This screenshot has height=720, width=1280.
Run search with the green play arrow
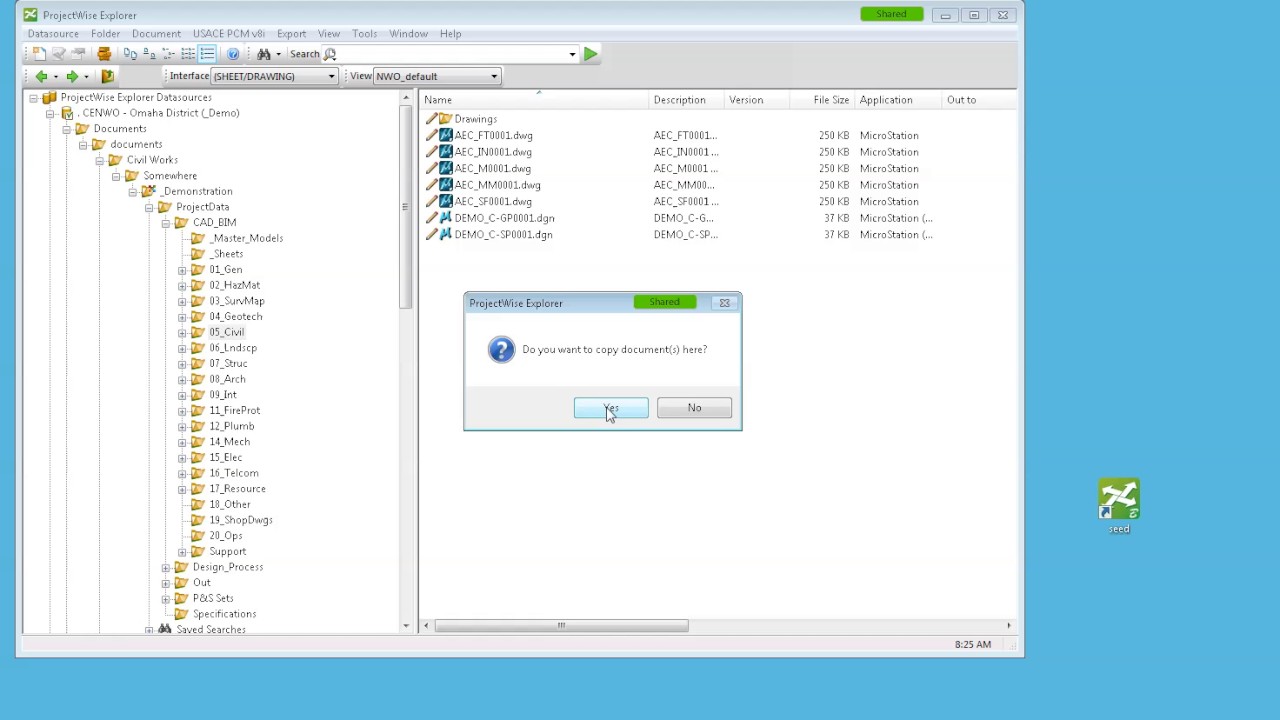point(591,54)
